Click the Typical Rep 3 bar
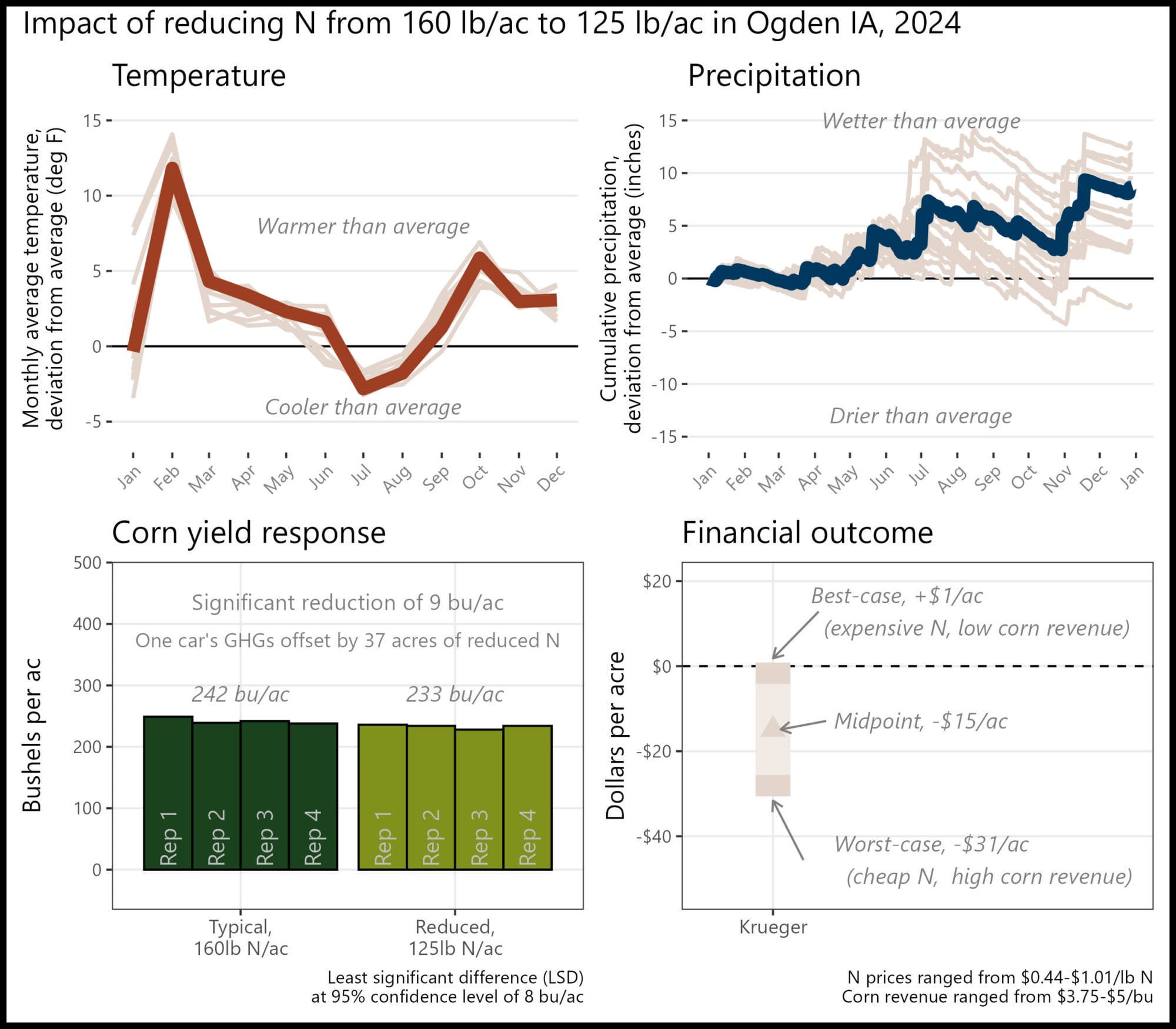 [265, 795]
